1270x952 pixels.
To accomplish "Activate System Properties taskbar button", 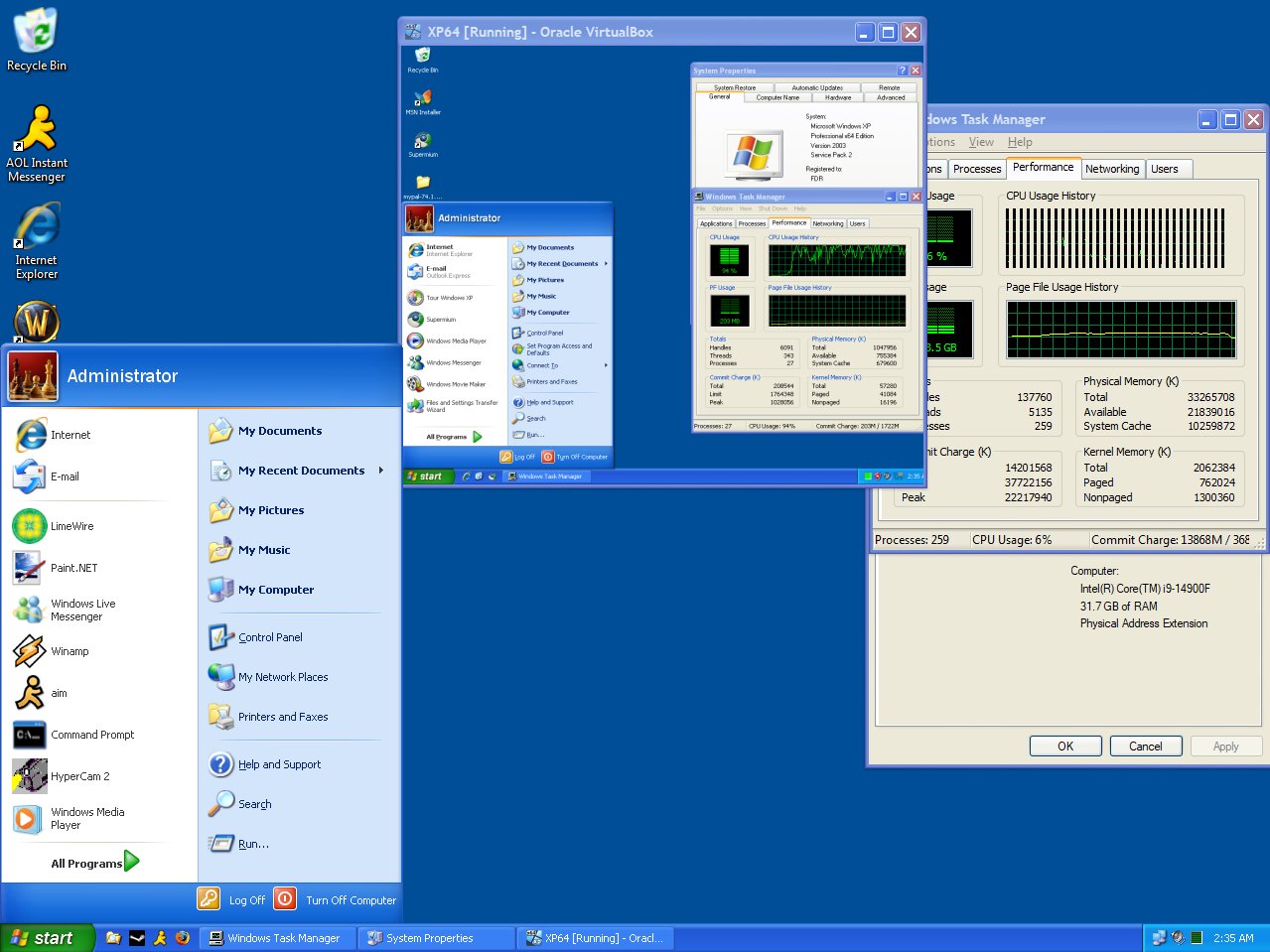I will click(436, 938).
